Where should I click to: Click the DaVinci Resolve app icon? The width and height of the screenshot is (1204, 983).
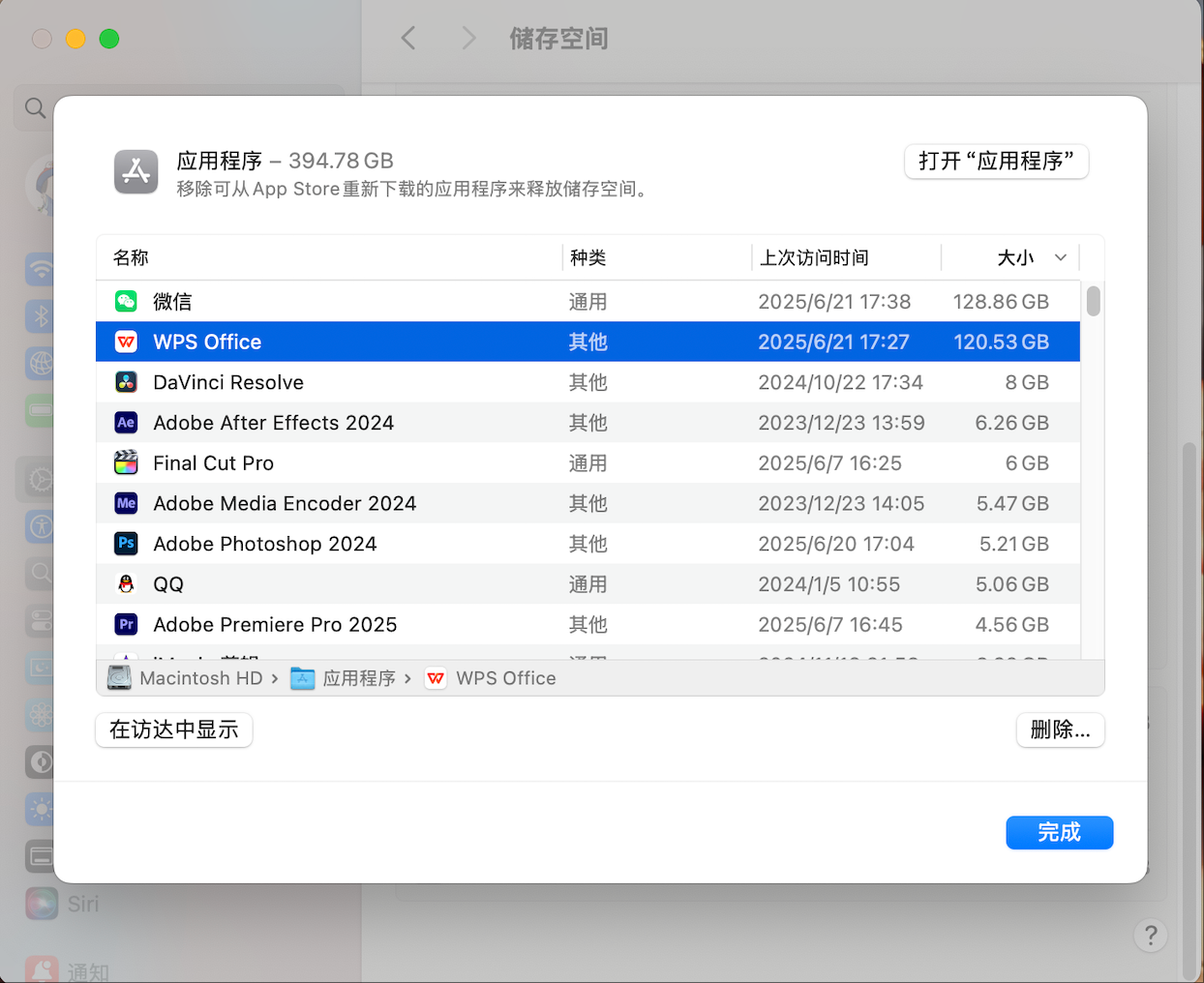(126, 382)
